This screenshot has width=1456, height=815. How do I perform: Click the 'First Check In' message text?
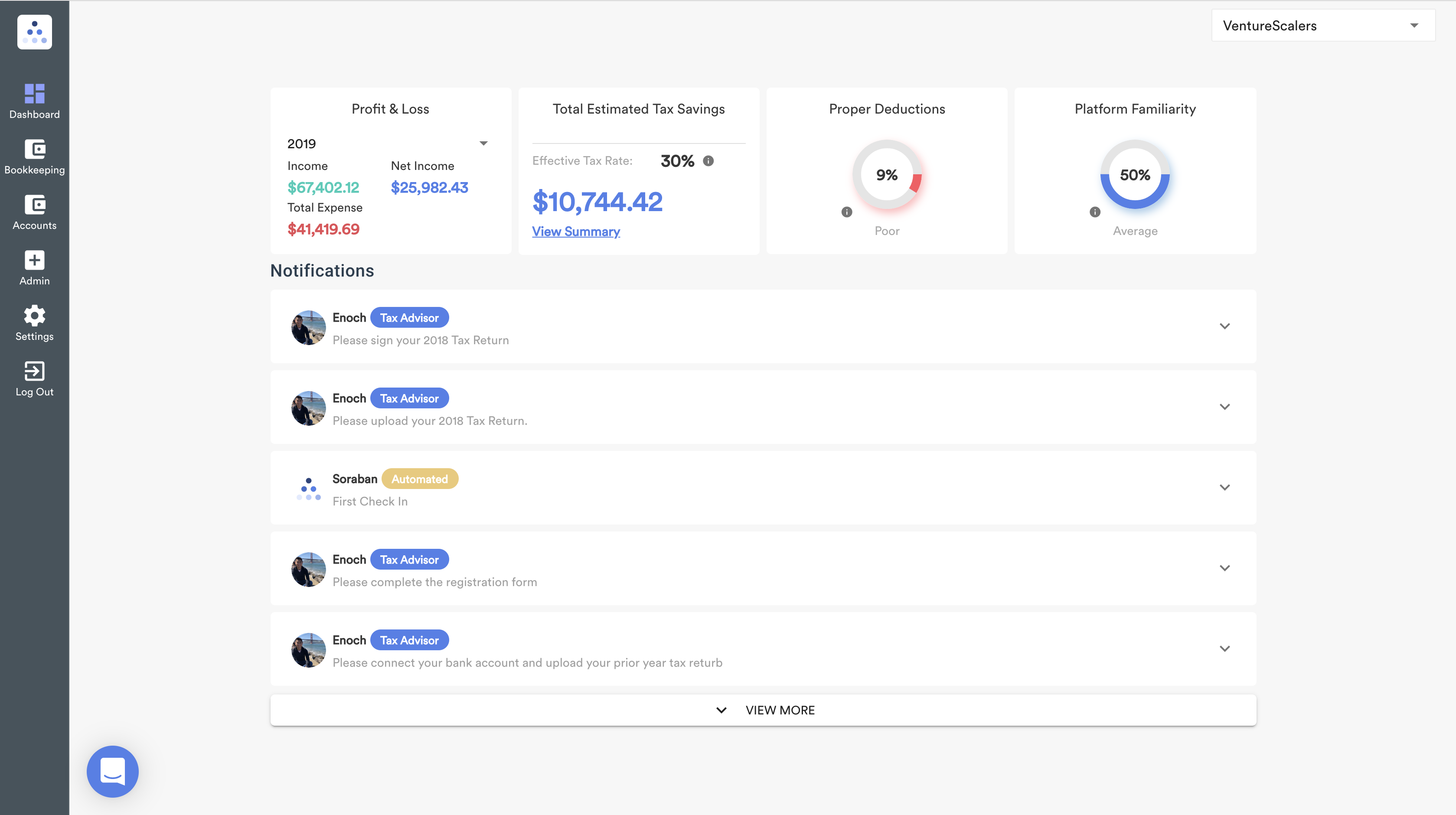click(x=370, y=501)
